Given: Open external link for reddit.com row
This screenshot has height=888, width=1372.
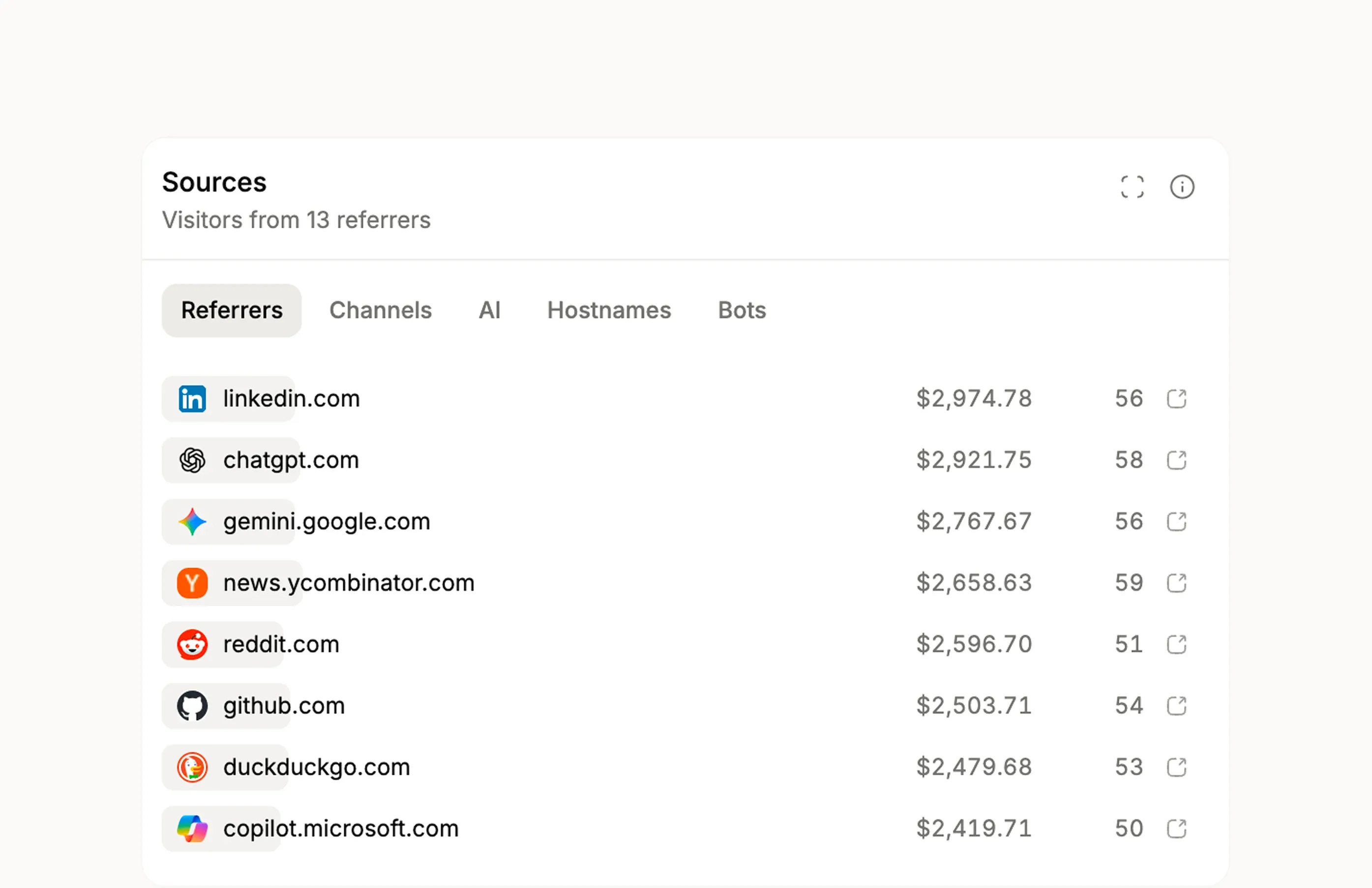Looking at the screenshot, I should click(x=1176, y=644).
